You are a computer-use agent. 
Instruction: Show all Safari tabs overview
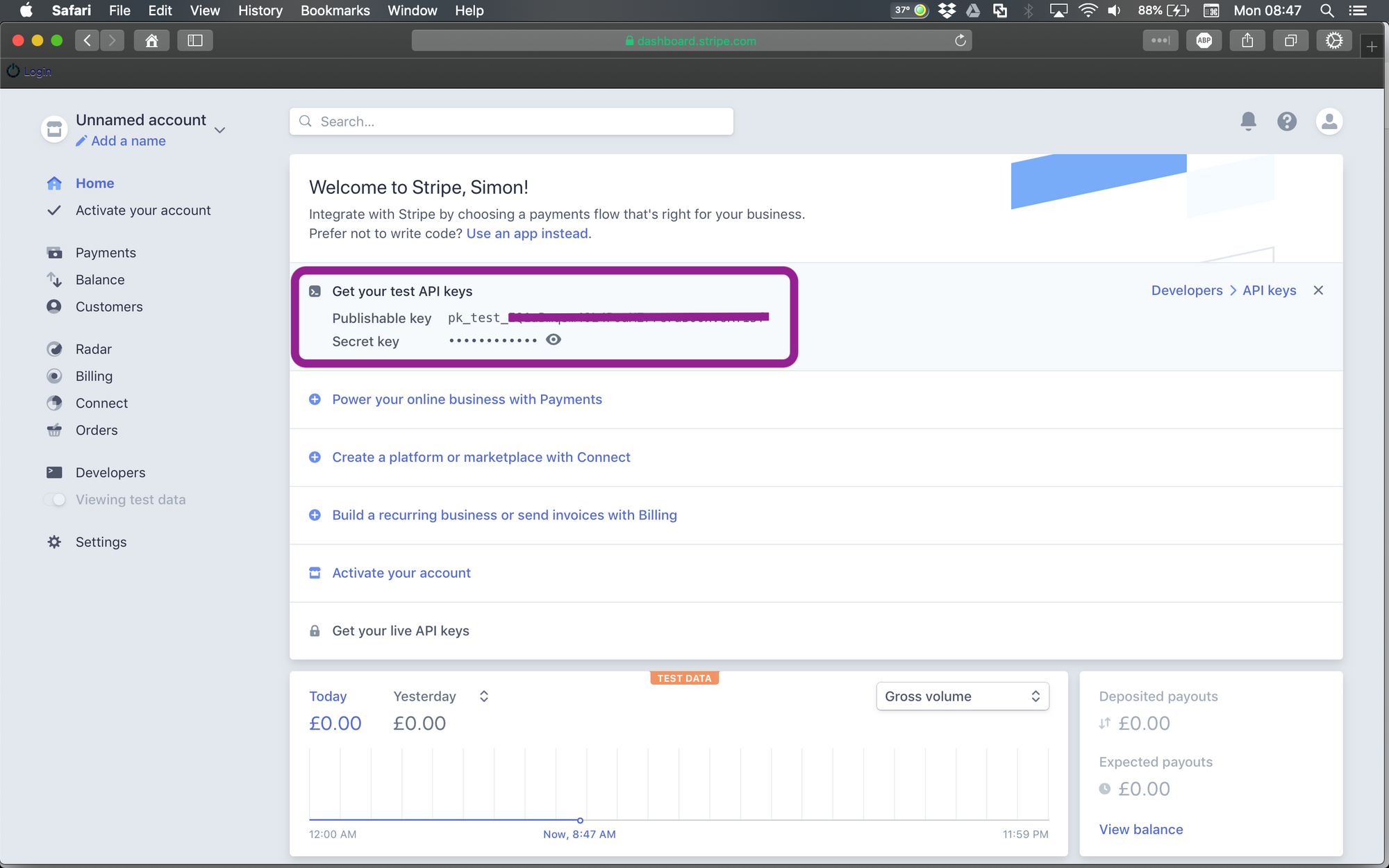pyautogui.click(x=1290, y=40)
